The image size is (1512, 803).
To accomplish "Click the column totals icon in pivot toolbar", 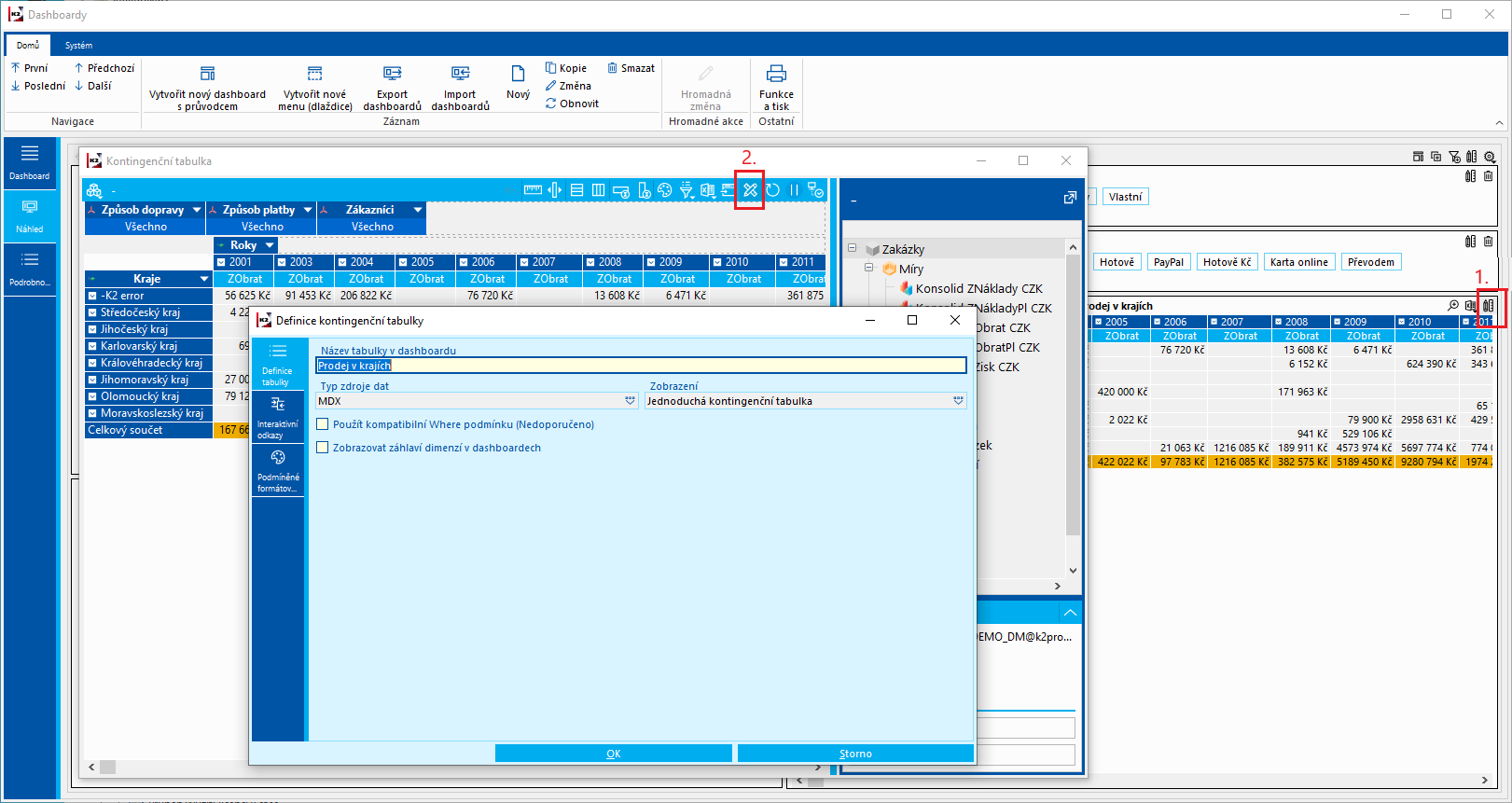I will pos(644,190).
